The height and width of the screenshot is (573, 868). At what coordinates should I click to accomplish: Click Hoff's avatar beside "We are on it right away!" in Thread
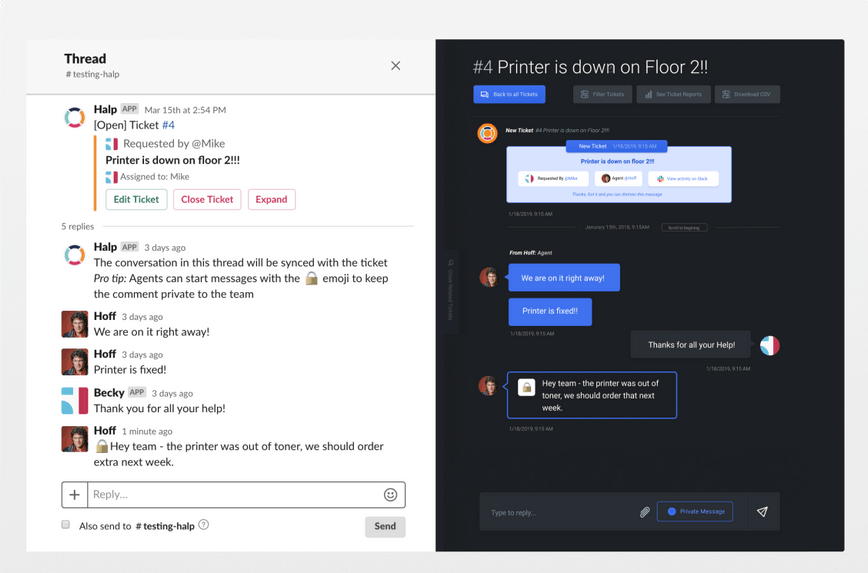75,324
